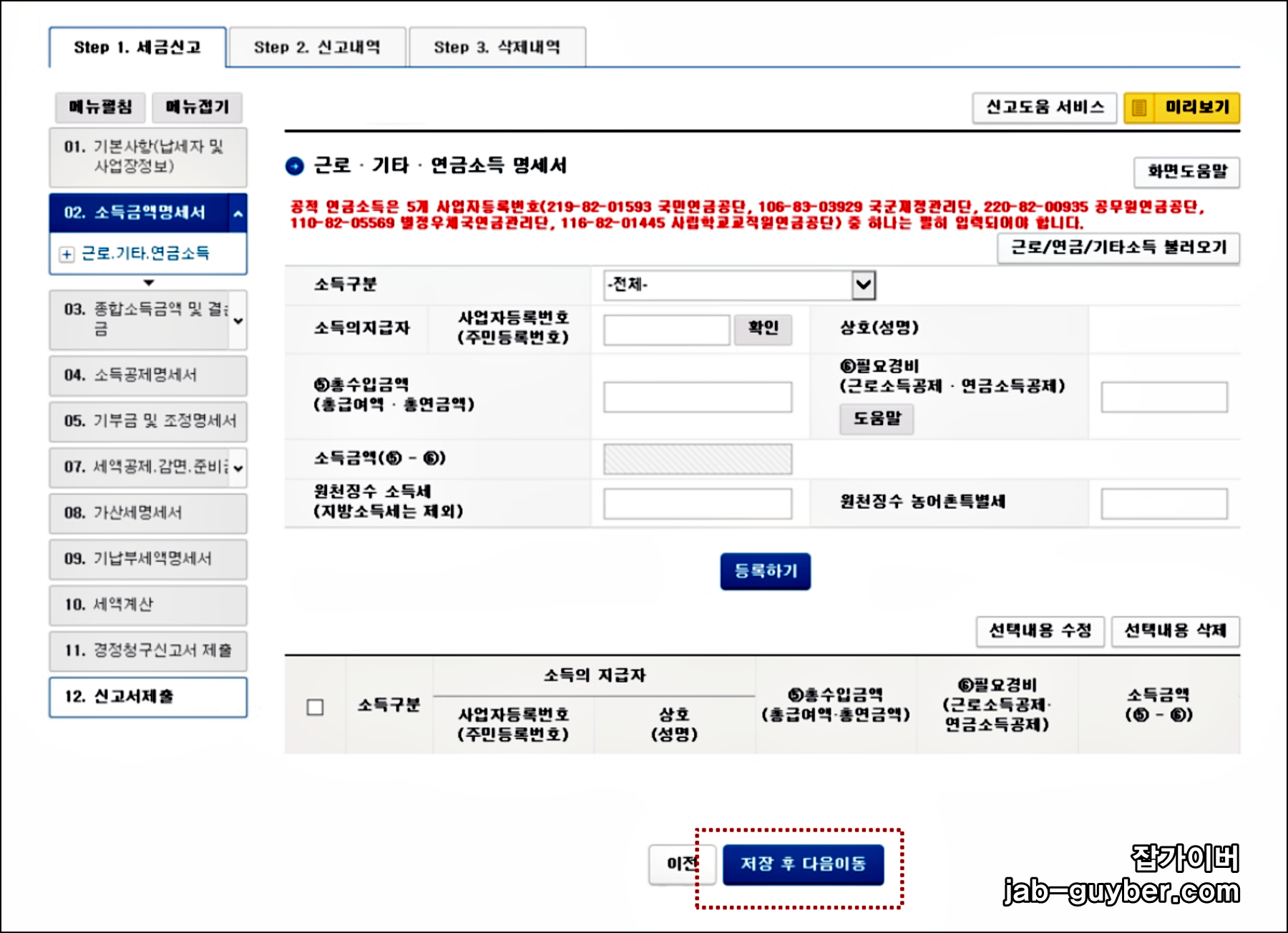Open menu 03. 종합소득금액 및 결손금

tap(140, 319)
